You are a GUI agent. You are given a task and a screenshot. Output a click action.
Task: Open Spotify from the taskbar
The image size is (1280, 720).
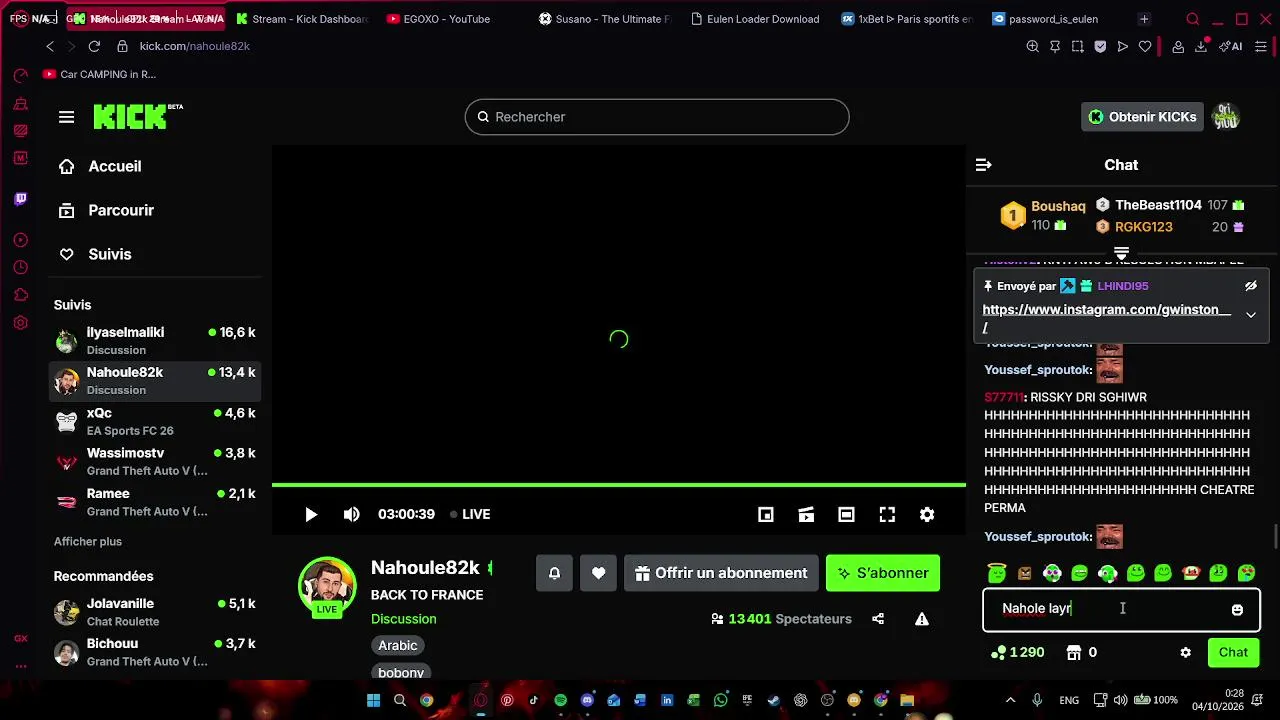[560, 700]
